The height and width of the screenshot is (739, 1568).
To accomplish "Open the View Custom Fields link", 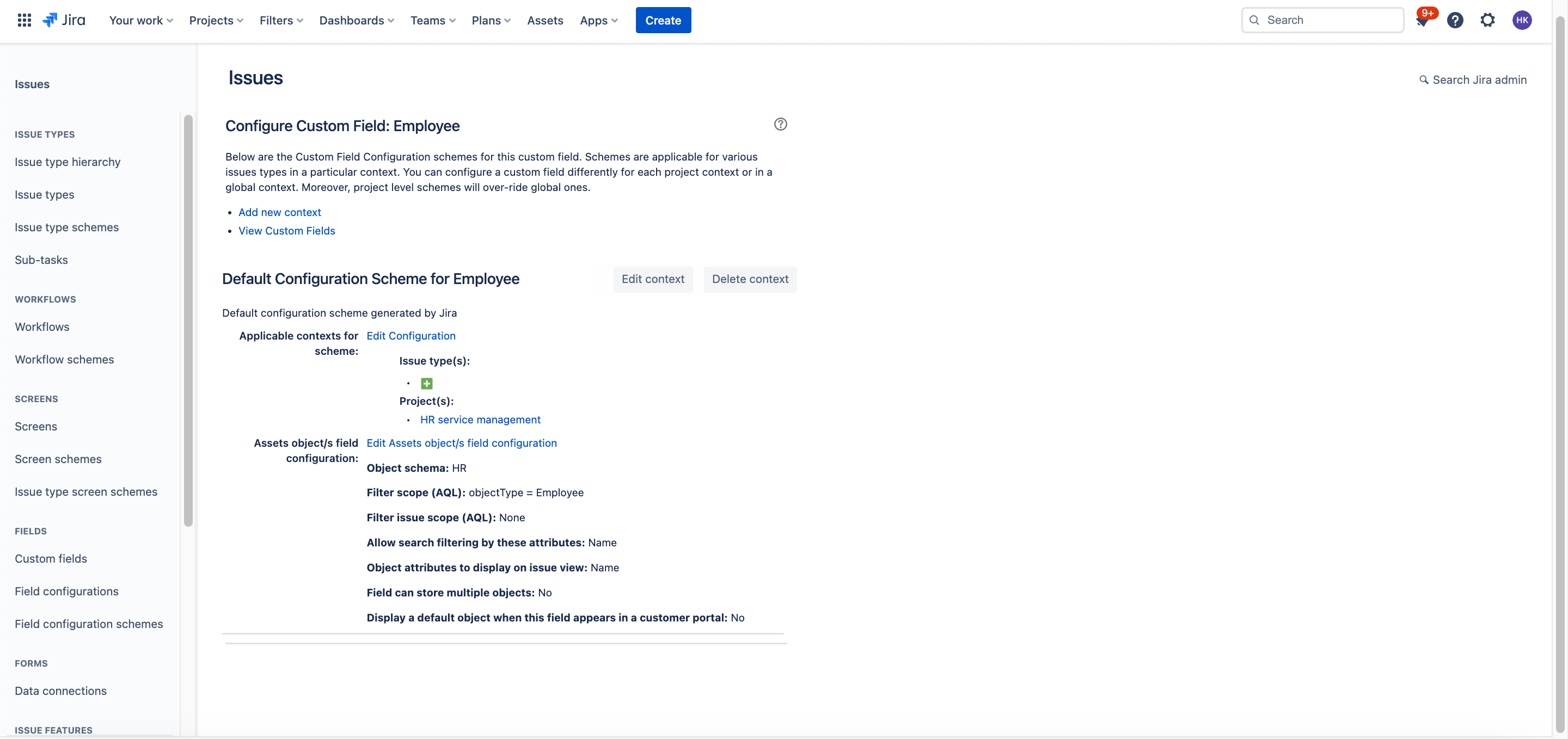I will coord(287,231).
